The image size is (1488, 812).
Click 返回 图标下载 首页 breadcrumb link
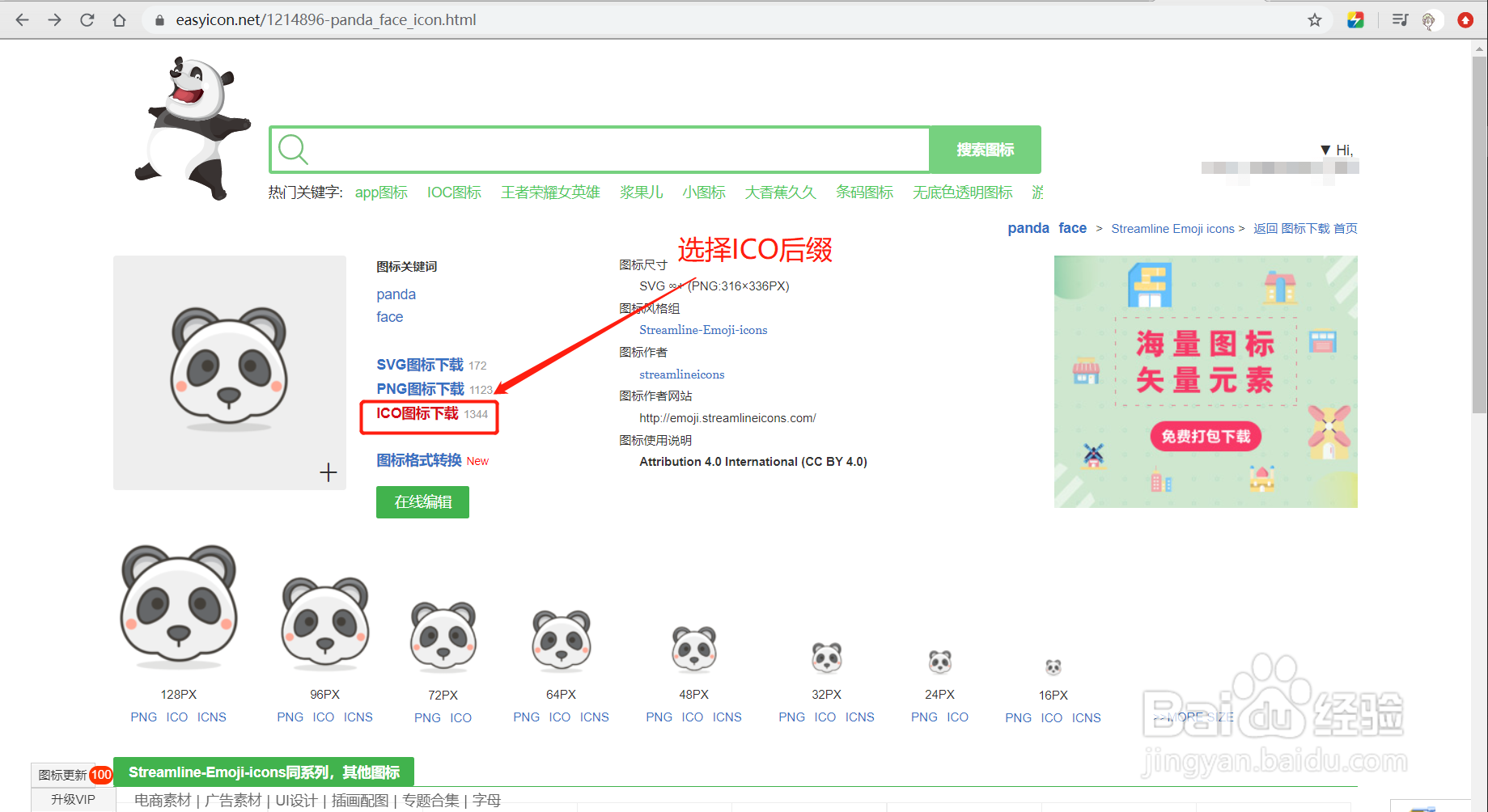click(1305, 229)
